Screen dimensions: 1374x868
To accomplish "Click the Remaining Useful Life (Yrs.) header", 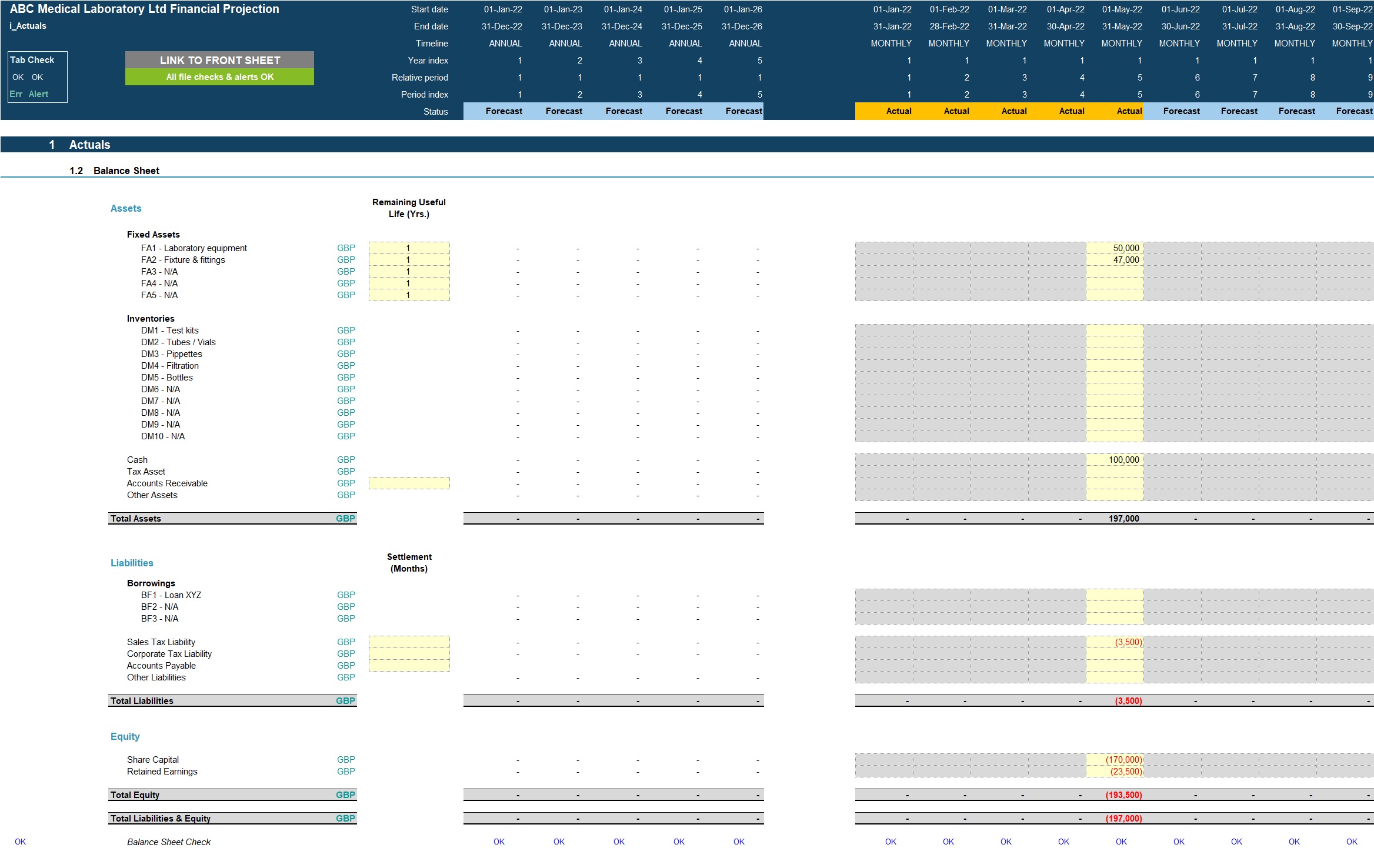I will 409,208.
